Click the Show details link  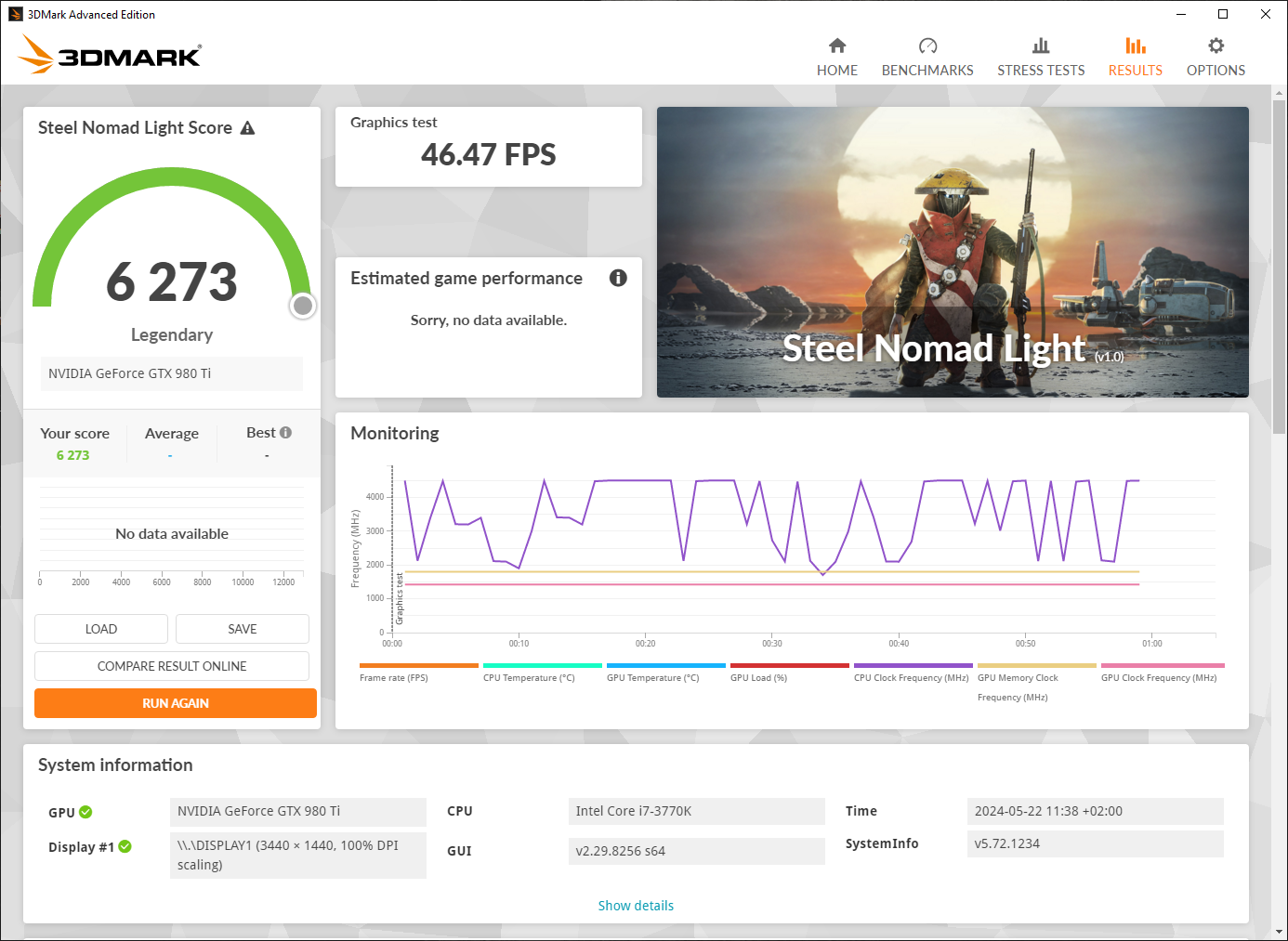click(636, 906)
